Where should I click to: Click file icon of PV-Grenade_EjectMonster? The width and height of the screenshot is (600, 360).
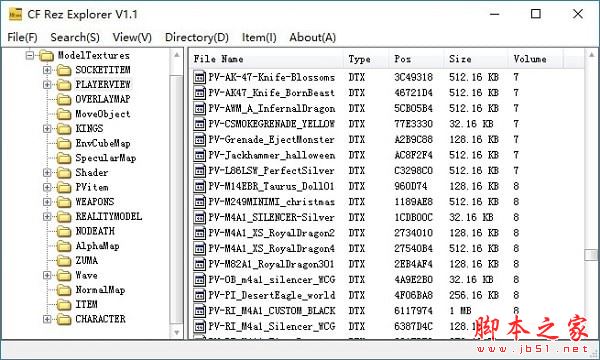199,140
